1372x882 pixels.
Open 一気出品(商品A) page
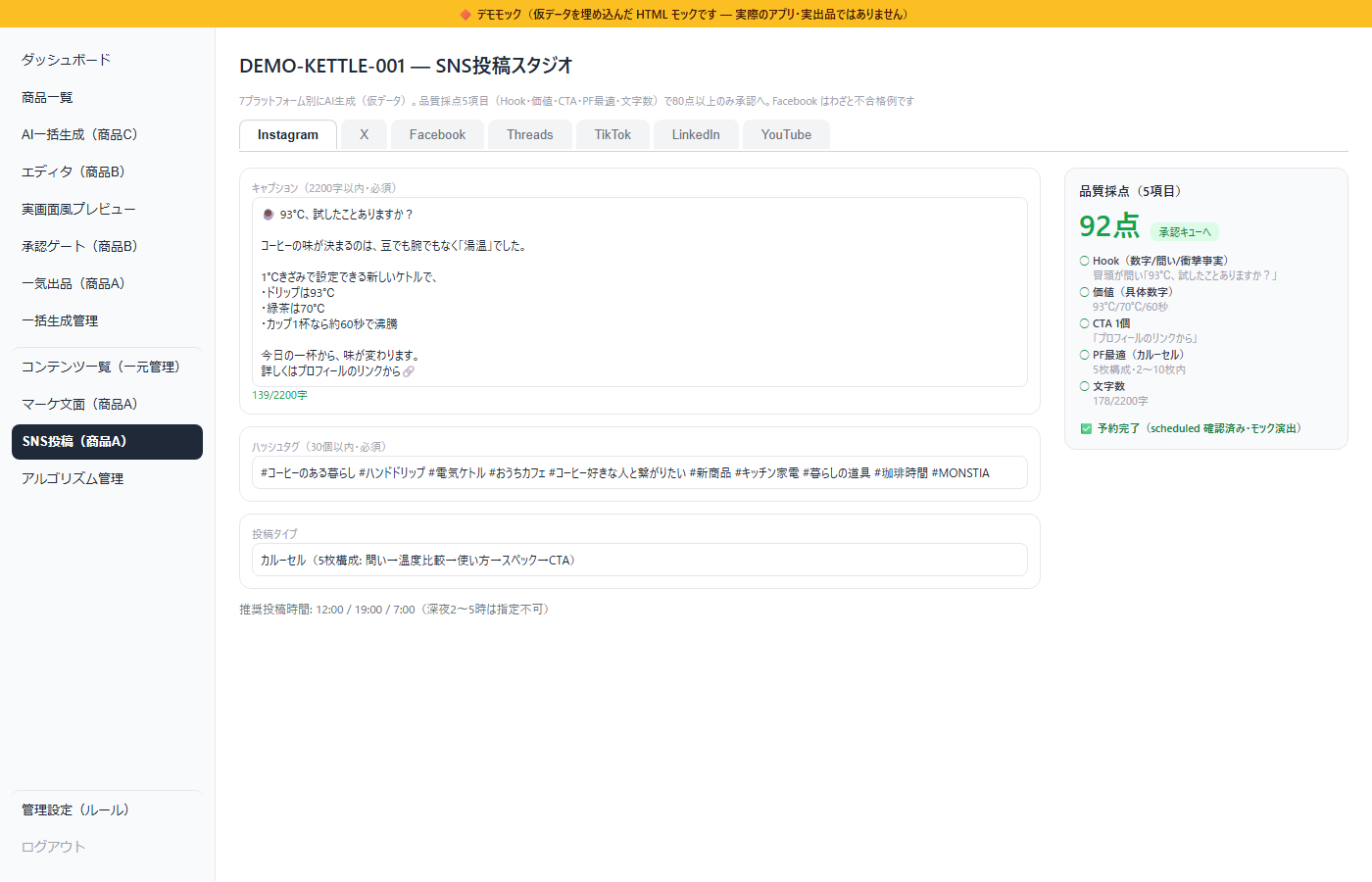(107, 283)
